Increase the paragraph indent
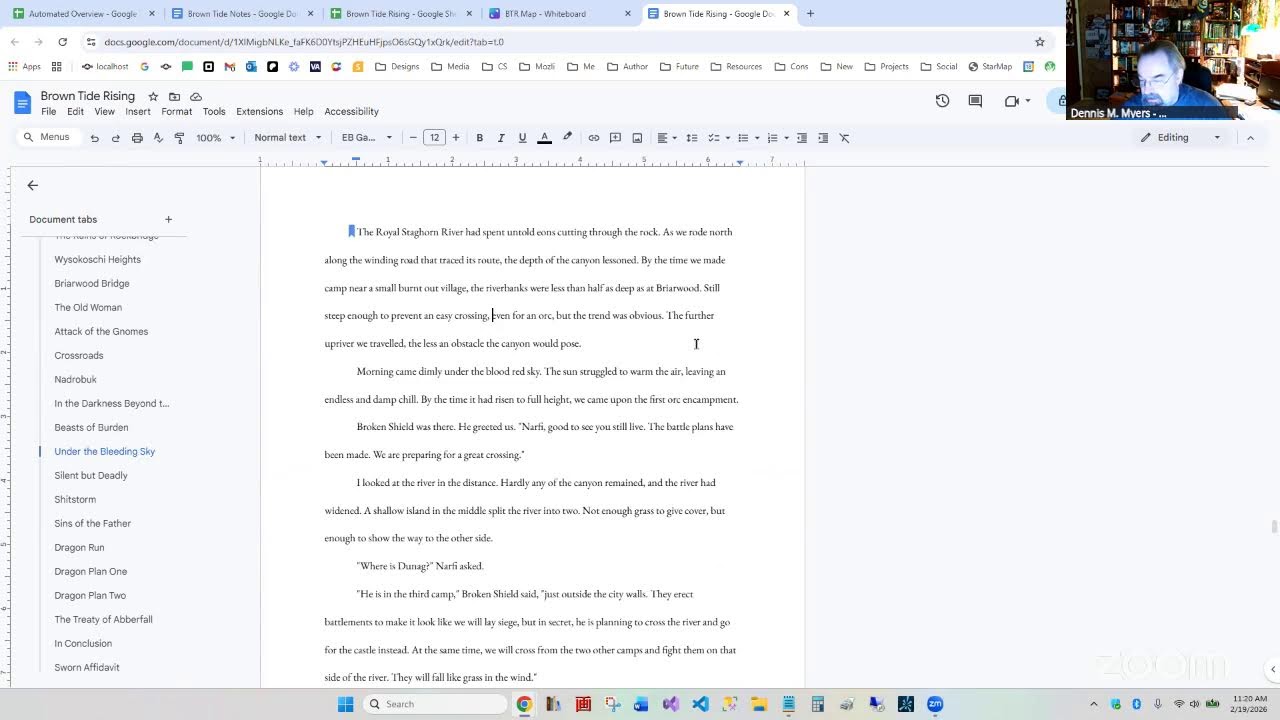Screen dimensions: 1280x720 [x=823, y=138]
